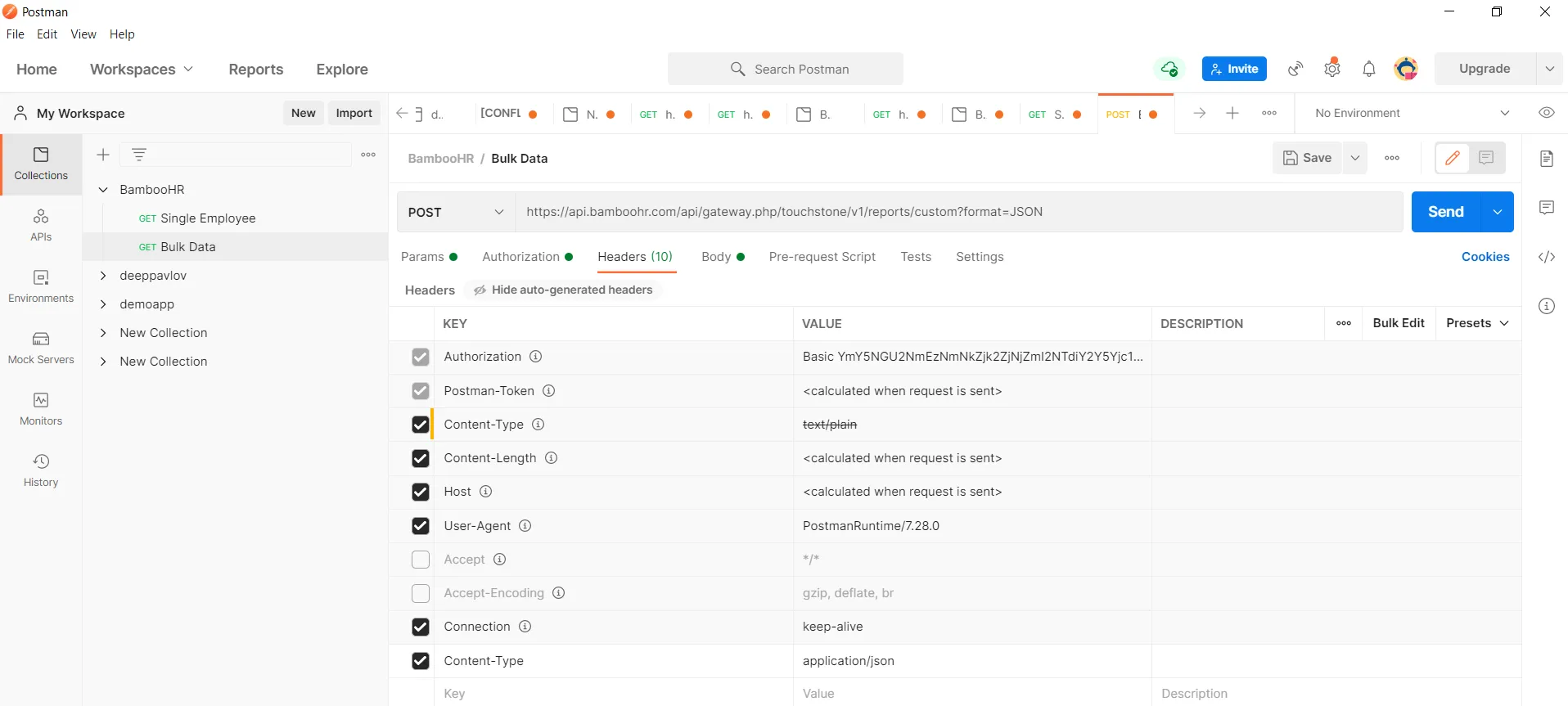Image resolution: width=1568 pixels, height=706 pixels.
Task: Uncheck first Content-Type text/plain header
Action: [x=421, y=425]
